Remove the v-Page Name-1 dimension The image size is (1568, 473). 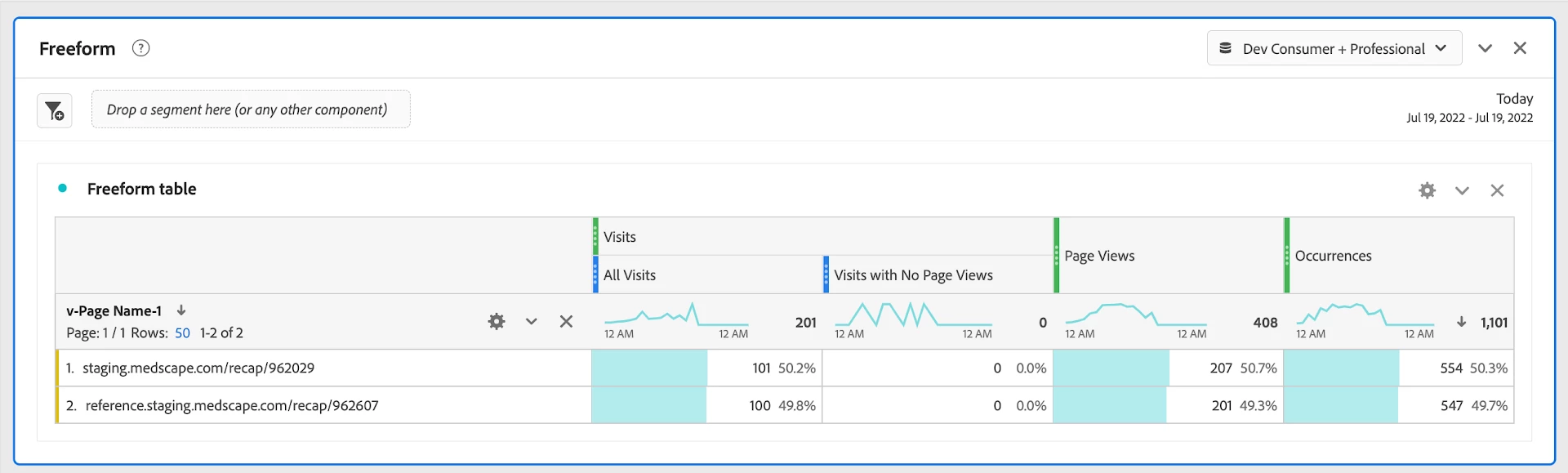click(566, 322)
